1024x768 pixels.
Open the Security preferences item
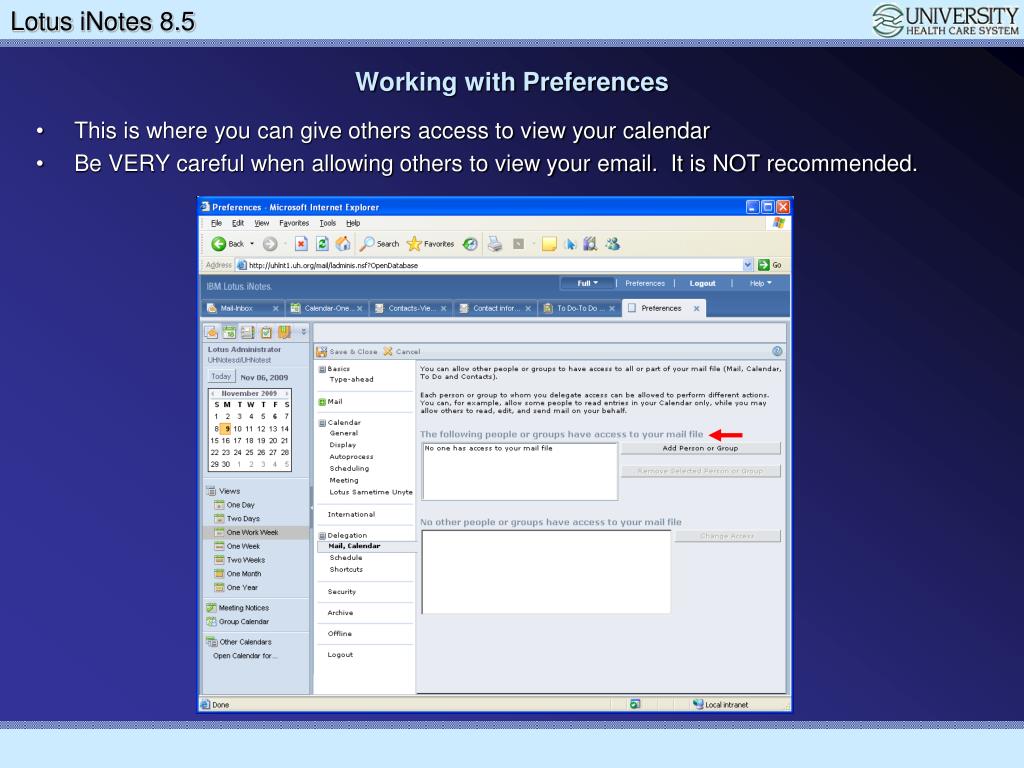(x=342, y=592)
